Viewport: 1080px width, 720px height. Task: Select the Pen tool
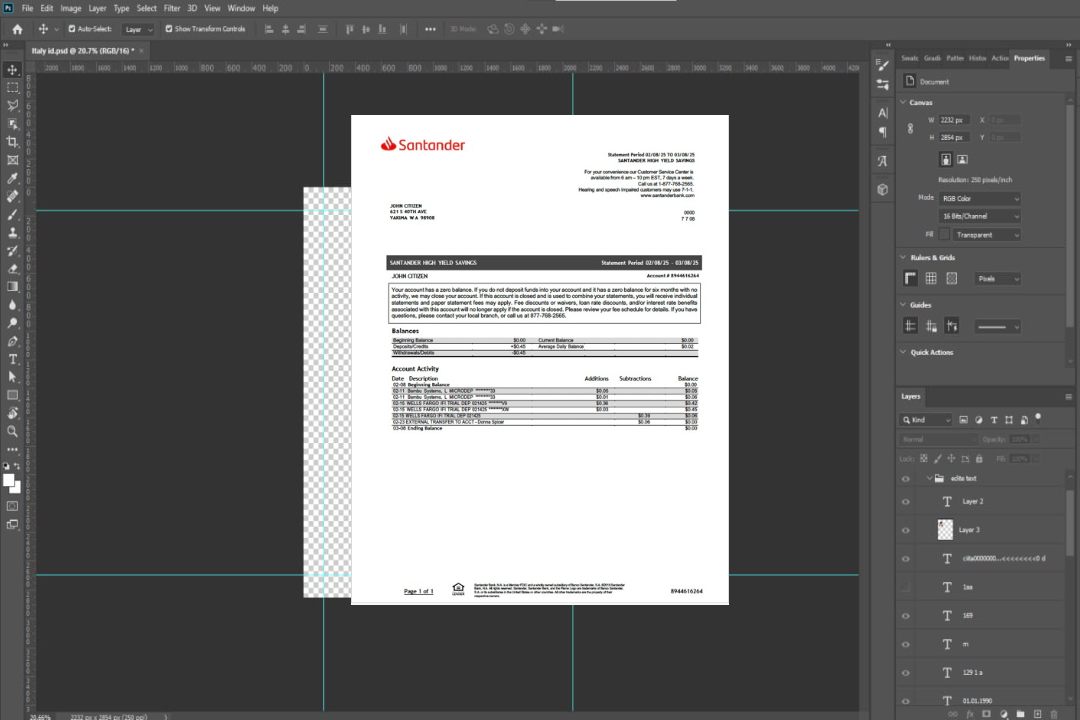point(12,341)
